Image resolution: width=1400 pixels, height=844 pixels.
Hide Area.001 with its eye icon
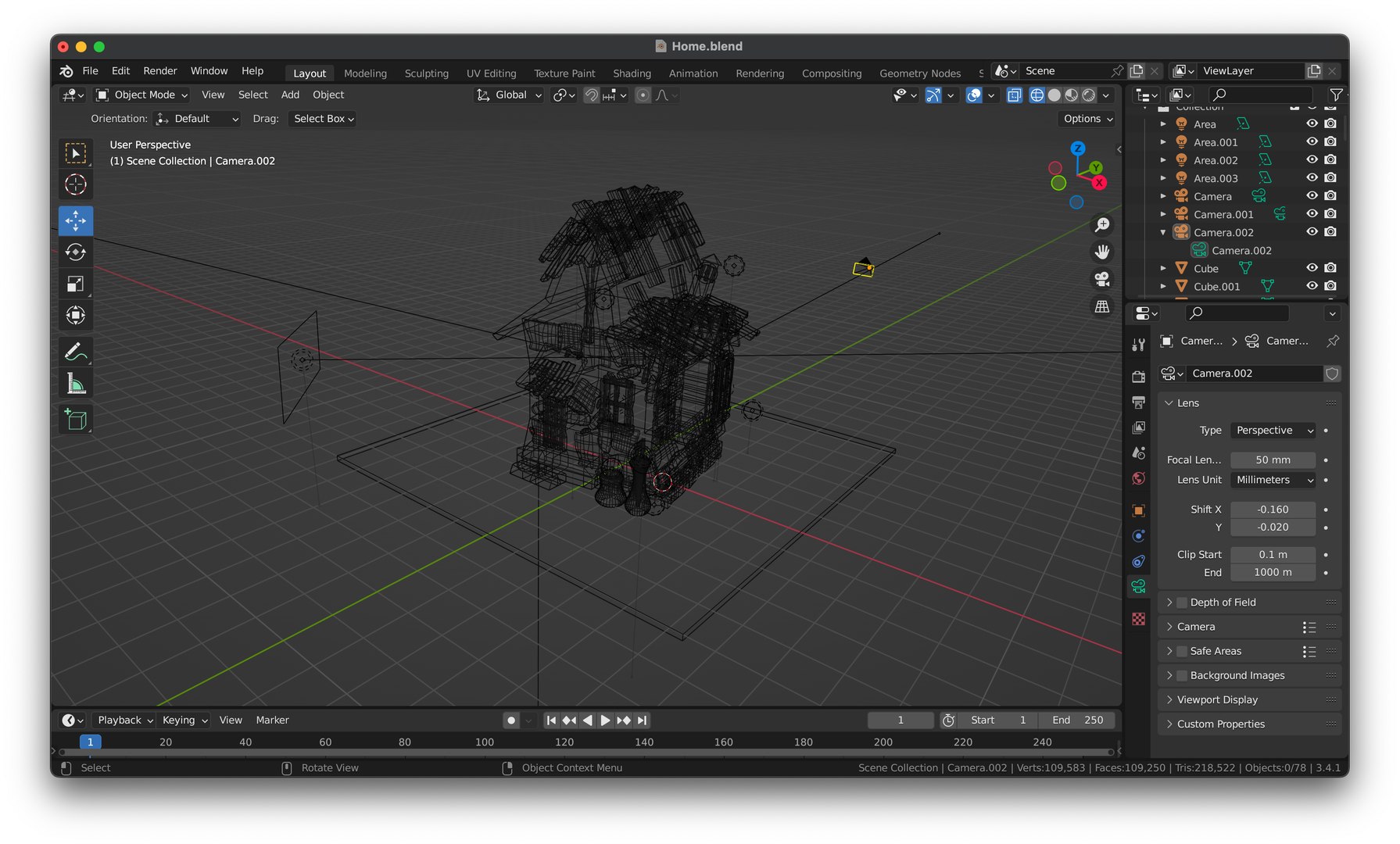coord(1312,141)
